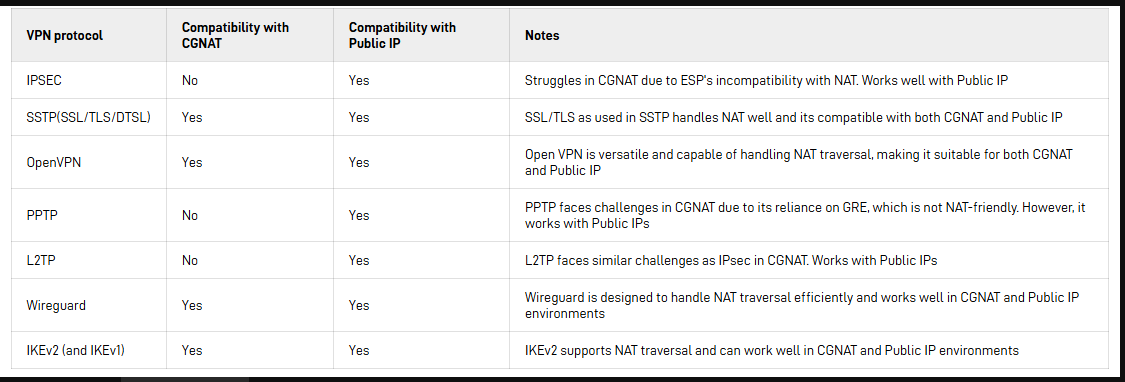The width and height of the screenshot is (1125, 382).
Task: Select the Notes column header
Action: 542,35
